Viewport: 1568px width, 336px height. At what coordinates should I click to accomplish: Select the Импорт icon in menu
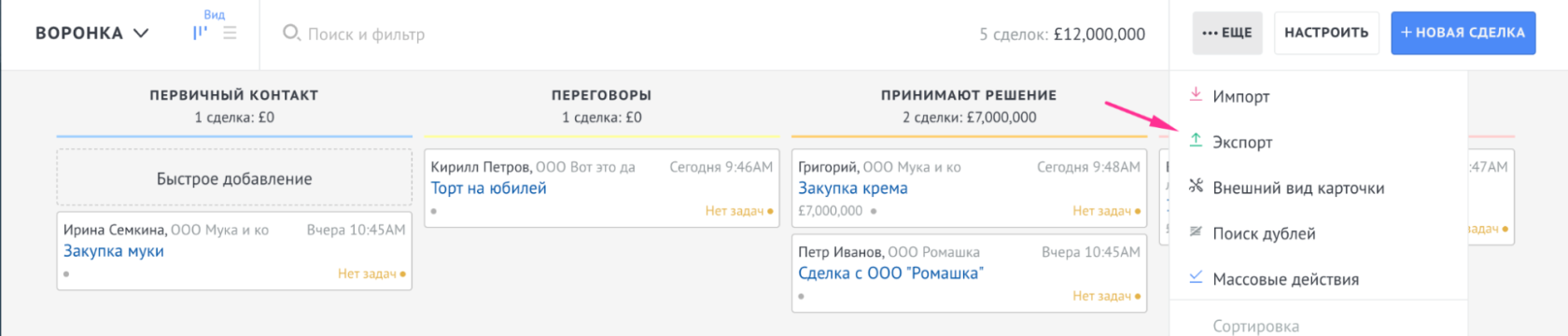tap(1196, 95)
